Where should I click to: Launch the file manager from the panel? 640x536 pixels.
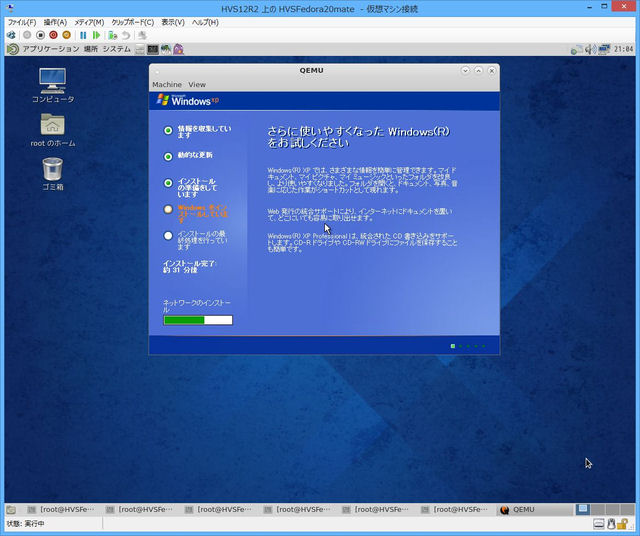pos(140,49)
